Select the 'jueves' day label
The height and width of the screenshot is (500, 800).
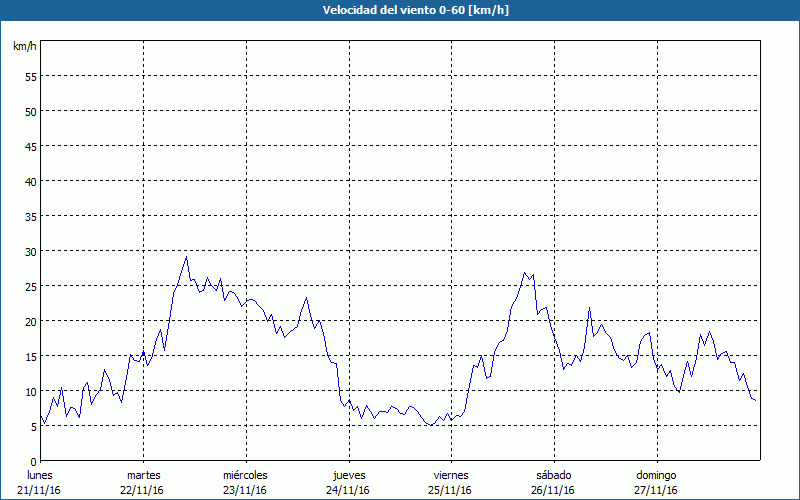[348, 475]
